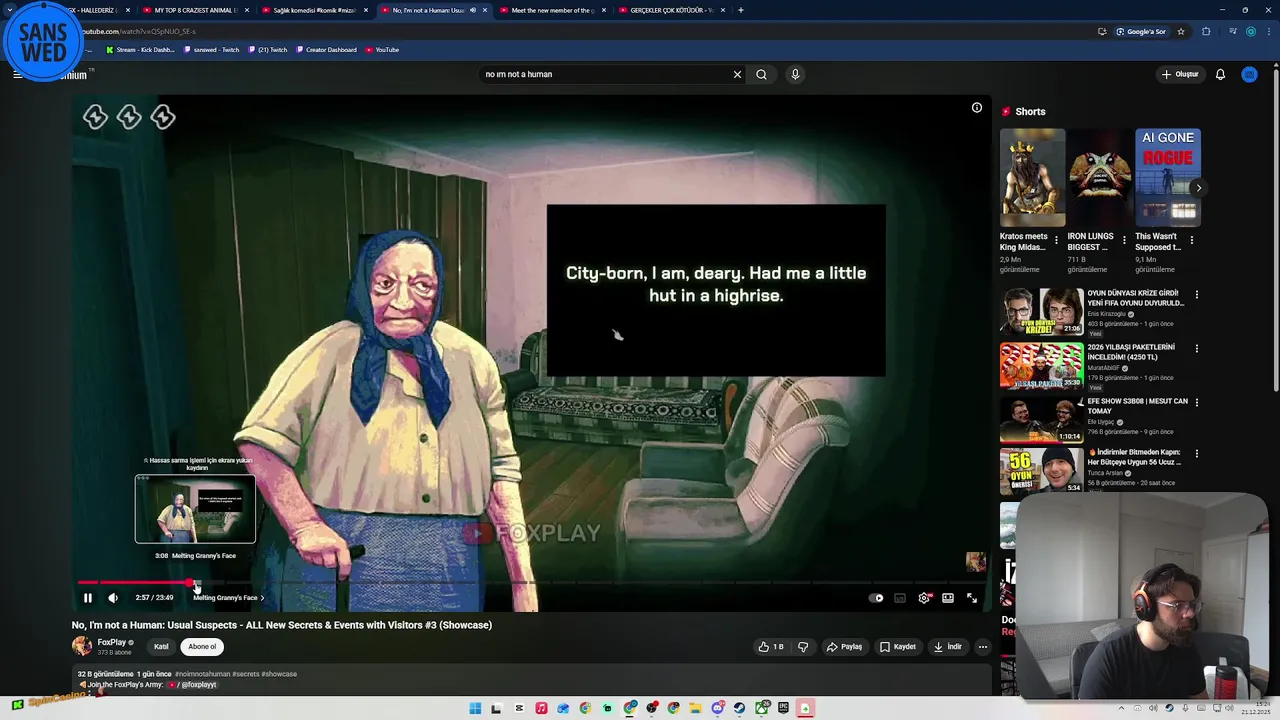1280x720 pixels.
Task: Clear the search query
Action: coord(737,74)
